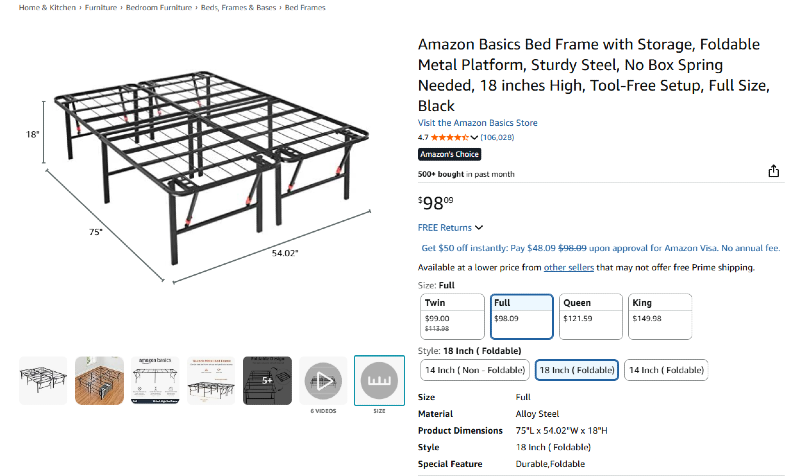
Task: Open the 5+ more images thumbnail
Action: 267,381
